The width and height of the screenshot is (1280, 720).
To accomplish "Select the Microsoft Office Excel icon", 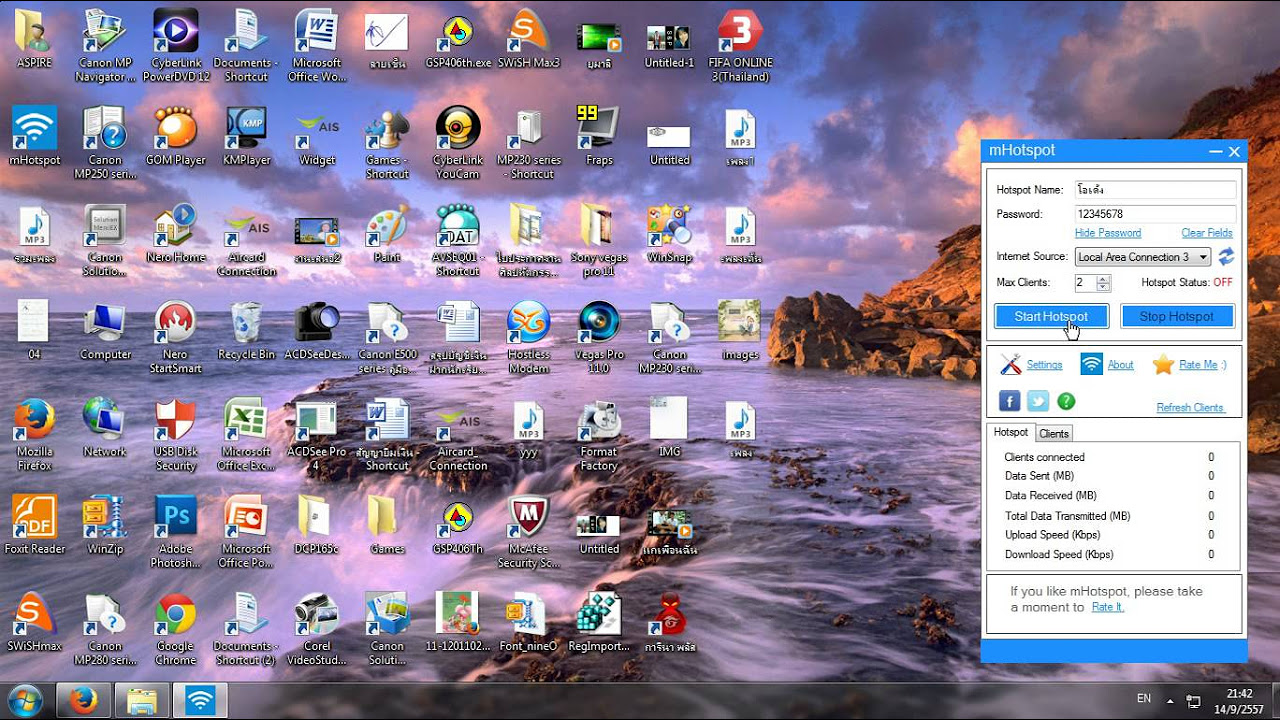I will pyautogui.click(x=246, y=435).
